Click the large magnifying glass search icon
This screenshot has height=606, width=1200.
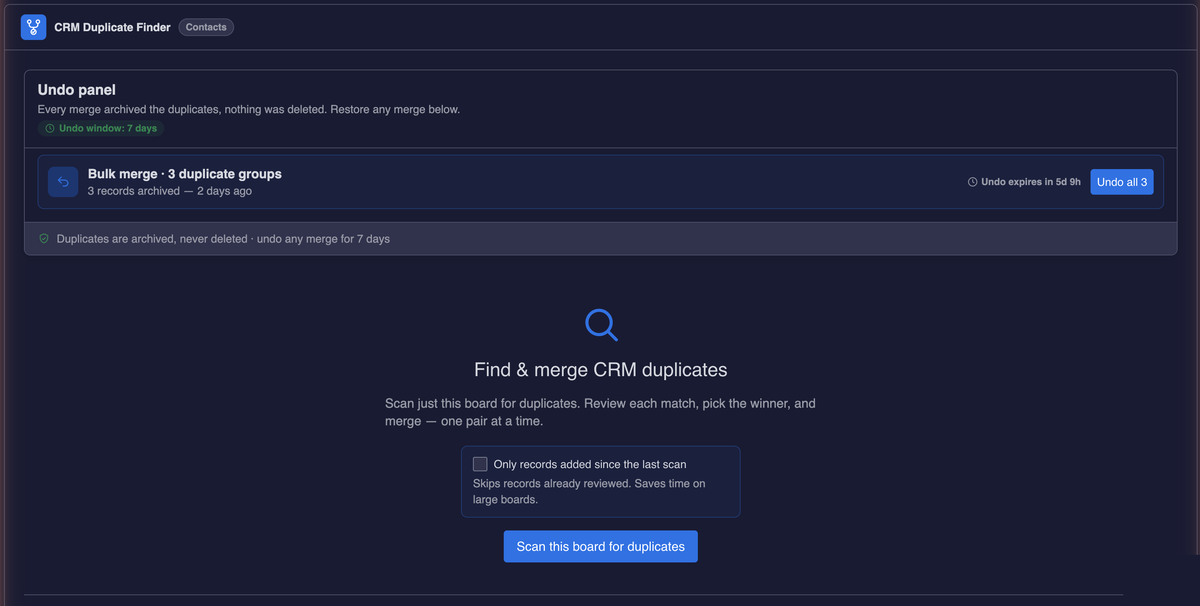point(601,324)
